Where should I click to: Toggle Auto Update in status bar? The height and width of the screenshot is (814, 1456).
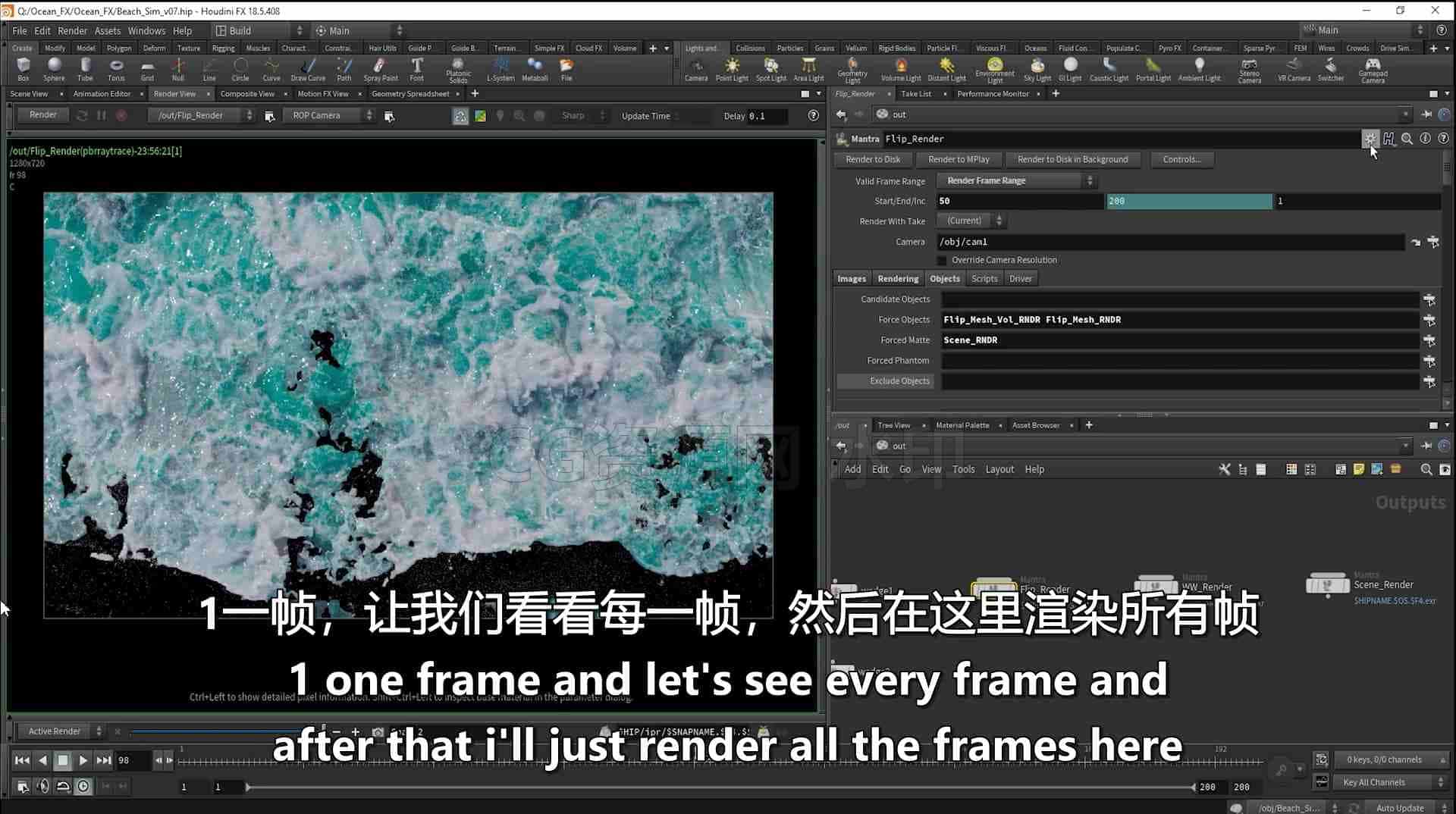click(x=1399, y=808)
